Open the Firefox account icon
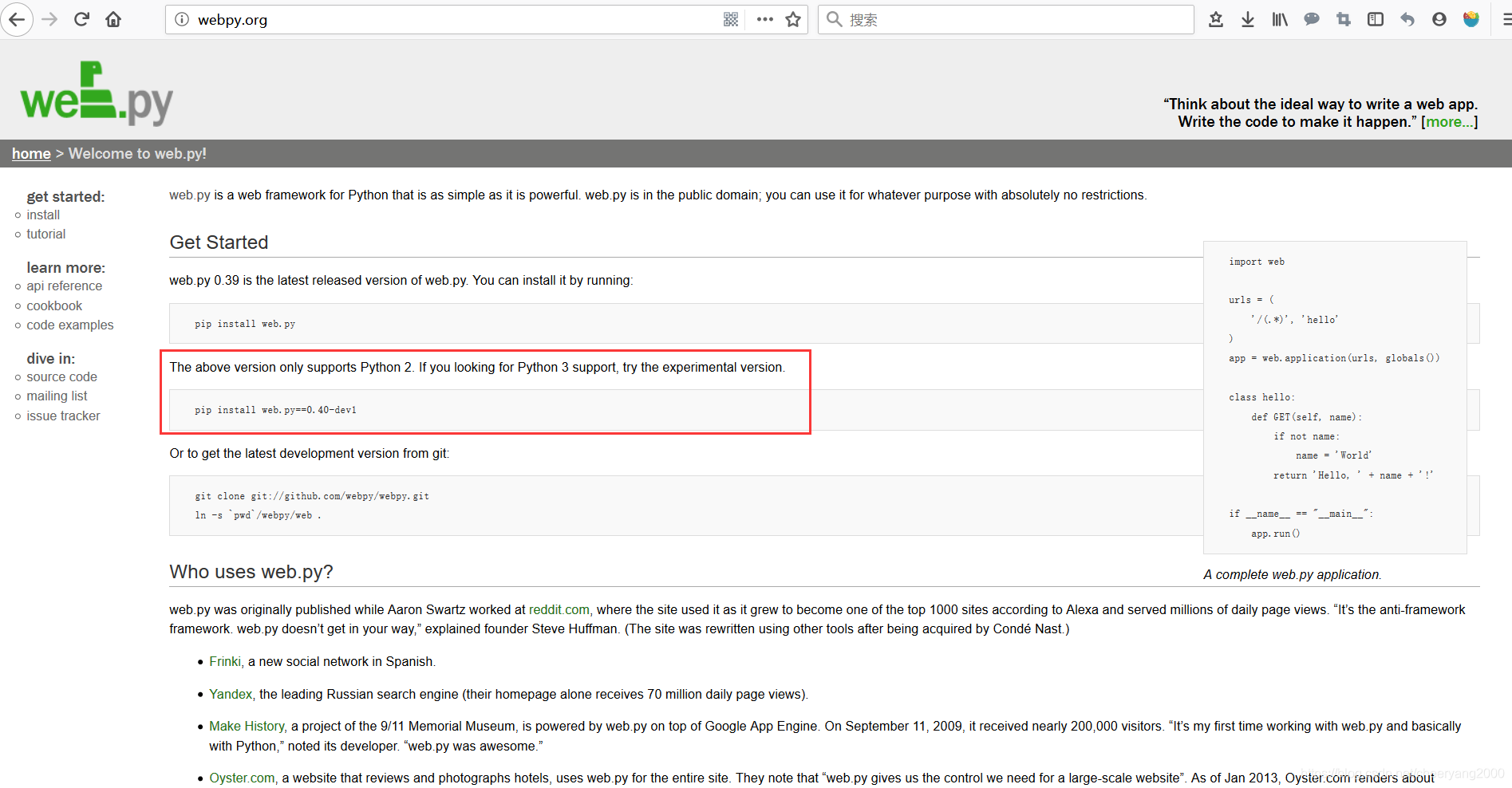The height and width of the screenshot is (788, 1512). coord(1439,19)
